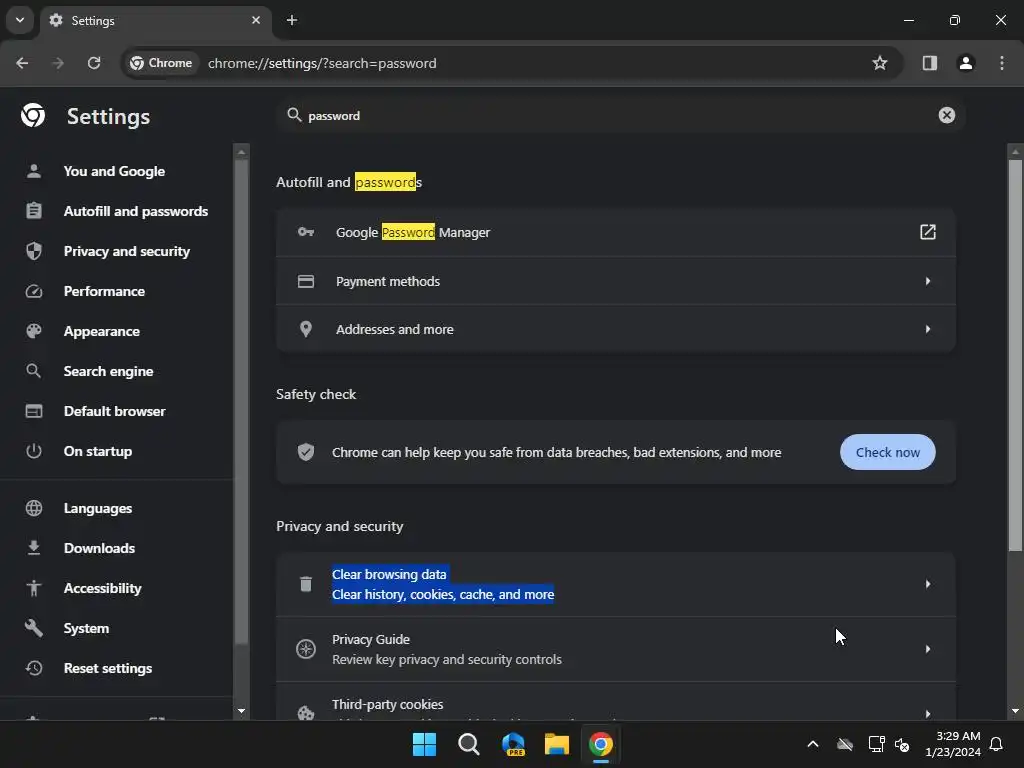Open the You and Google section

pyautogui.click(x=114, y=171)
